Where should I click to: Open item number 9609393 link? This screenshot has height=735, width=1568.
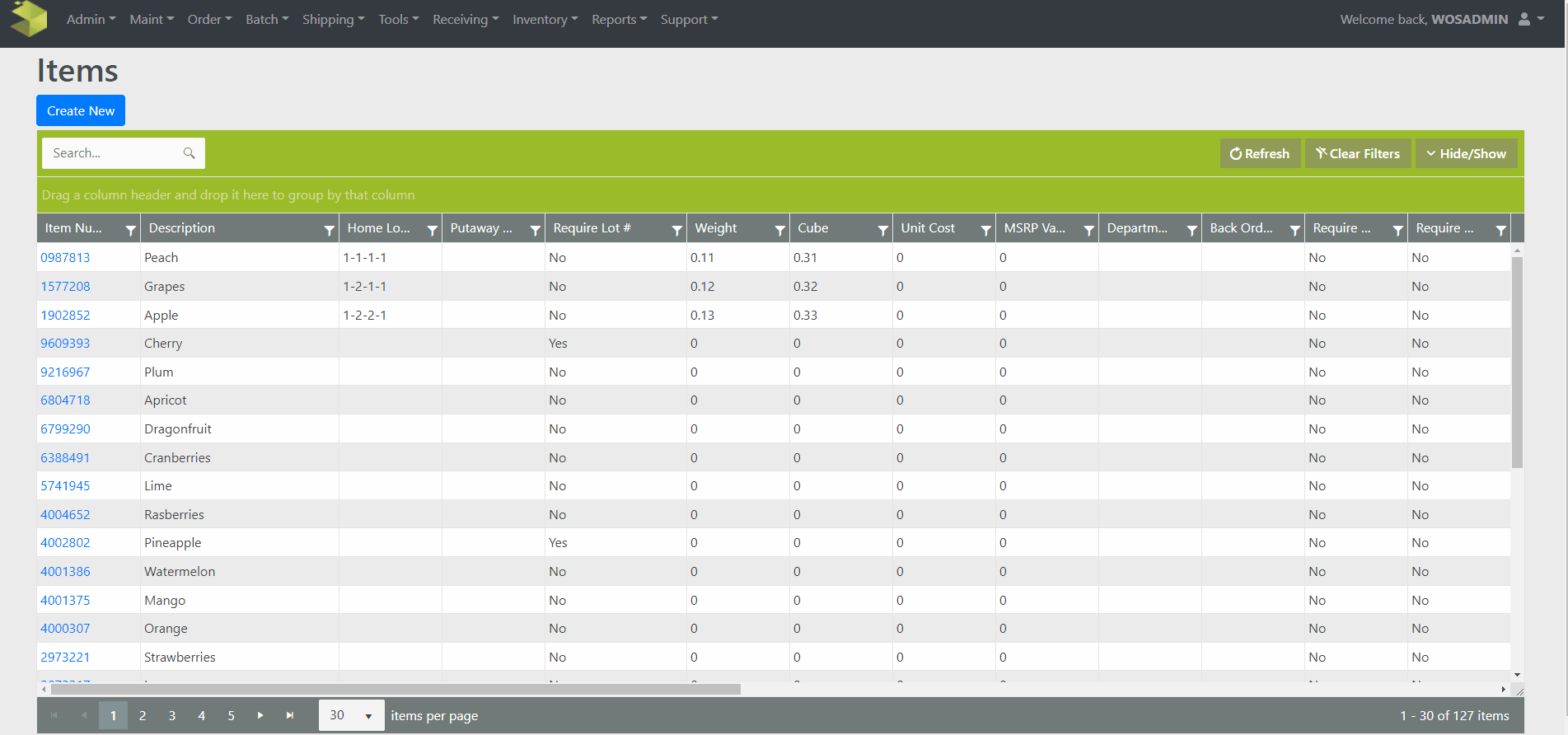coord(65,343)
